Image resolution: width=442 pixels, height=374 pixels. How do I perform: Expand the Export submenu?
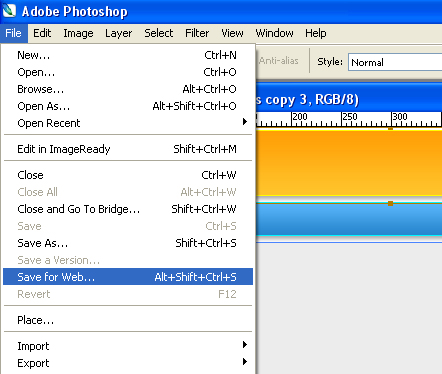(128, 363)
